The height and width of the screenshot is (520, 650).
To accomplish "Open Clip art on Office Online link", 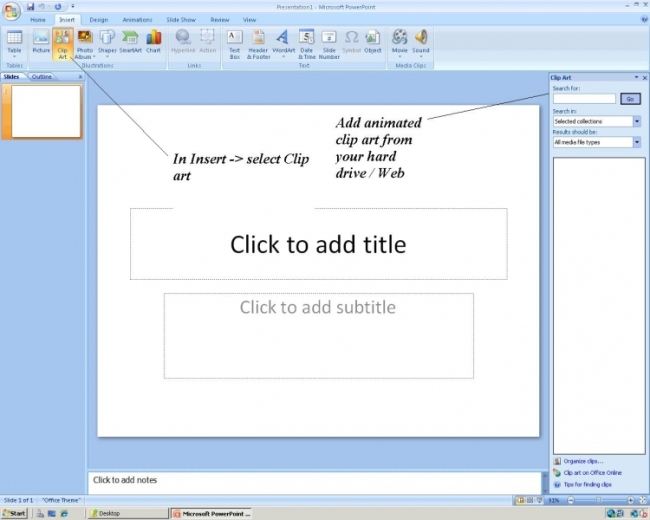I will [592, 473].
